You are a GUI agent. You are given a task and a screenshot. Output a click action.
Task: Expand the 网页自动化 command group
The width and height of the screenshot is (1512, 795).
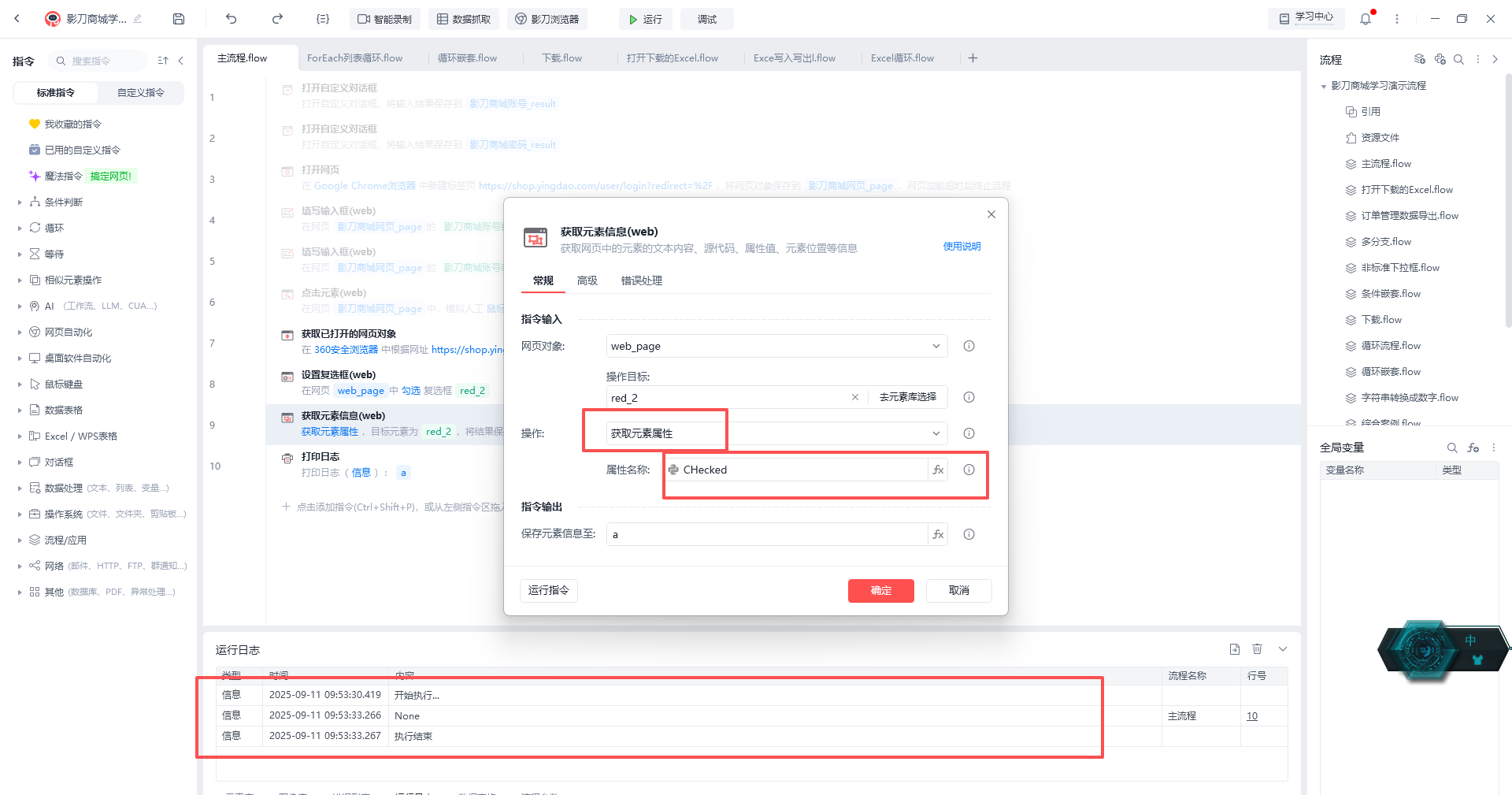(x=69, y=332)
